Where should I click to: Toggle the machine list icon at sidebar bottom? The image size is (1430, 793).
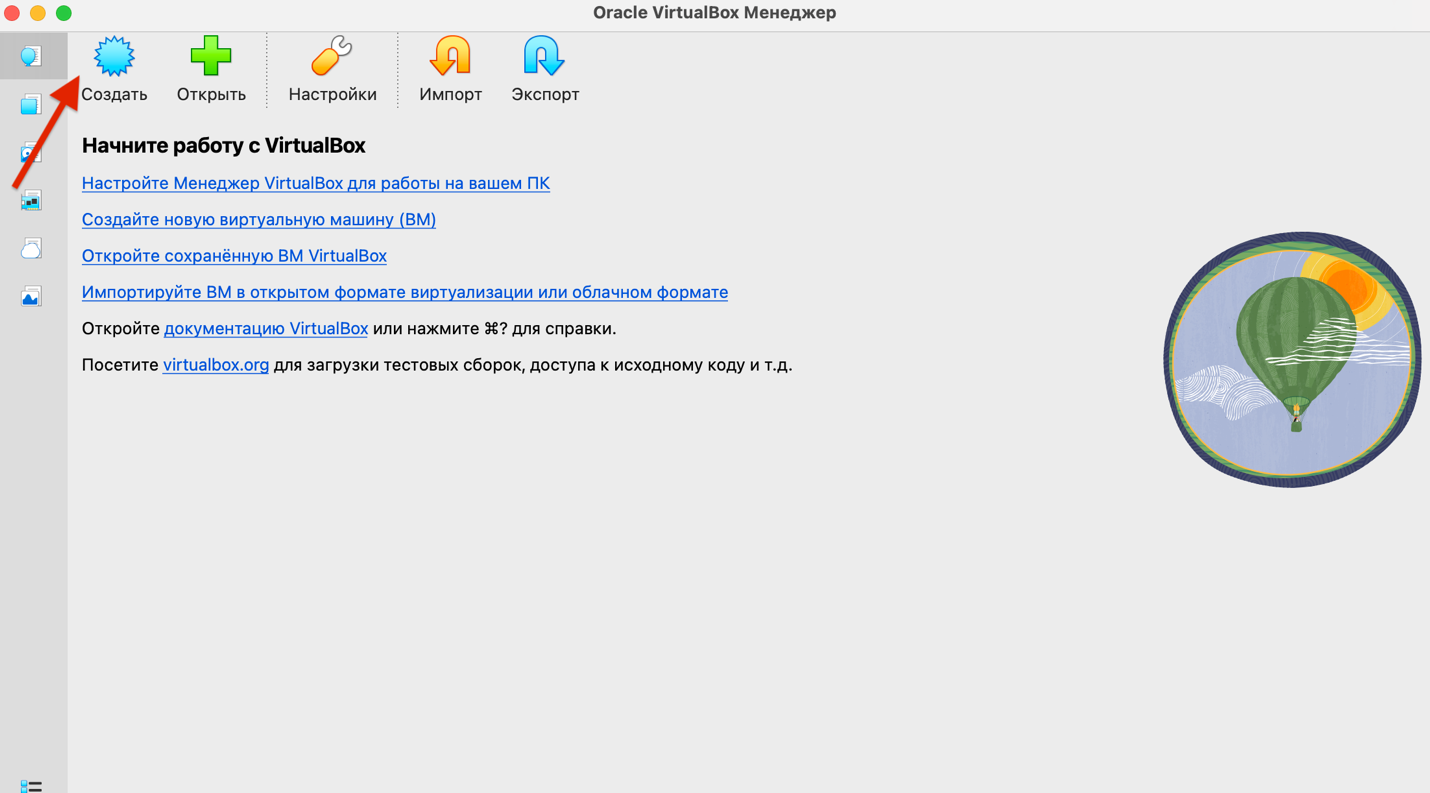tap(31, 786)
